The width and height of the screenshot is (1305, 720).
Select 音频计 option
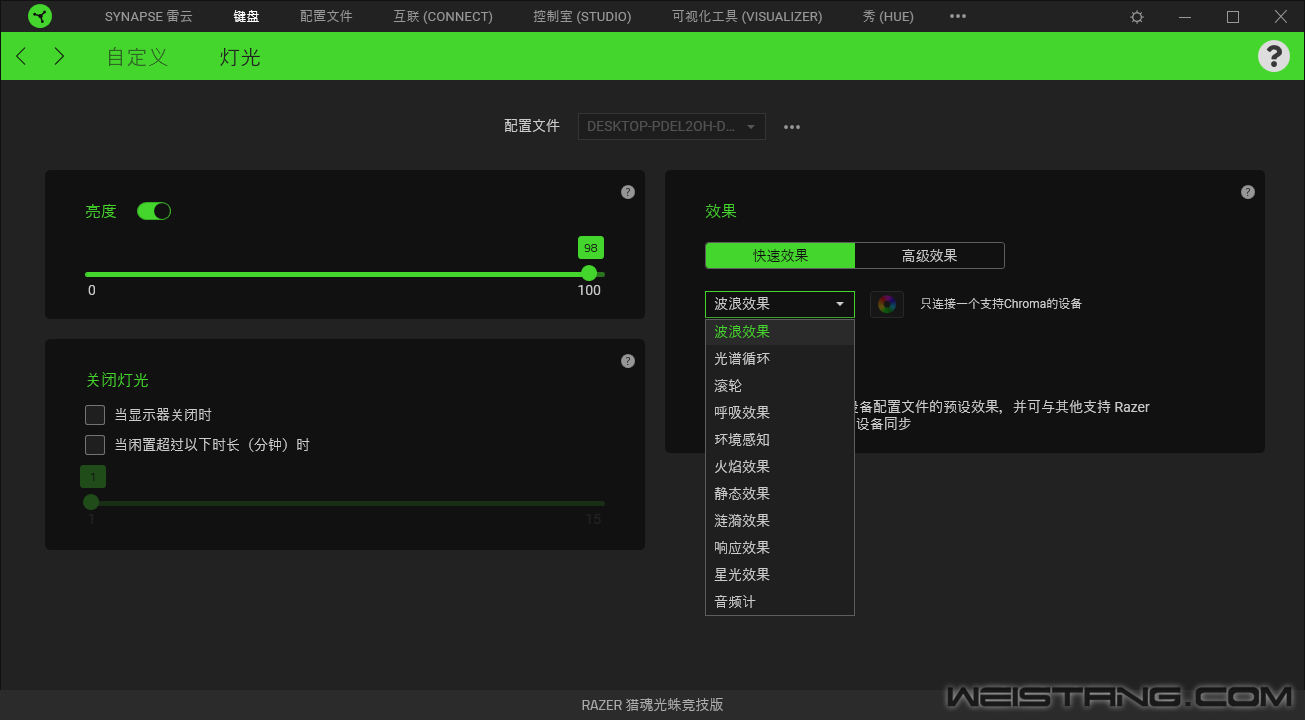click(780, 602)
